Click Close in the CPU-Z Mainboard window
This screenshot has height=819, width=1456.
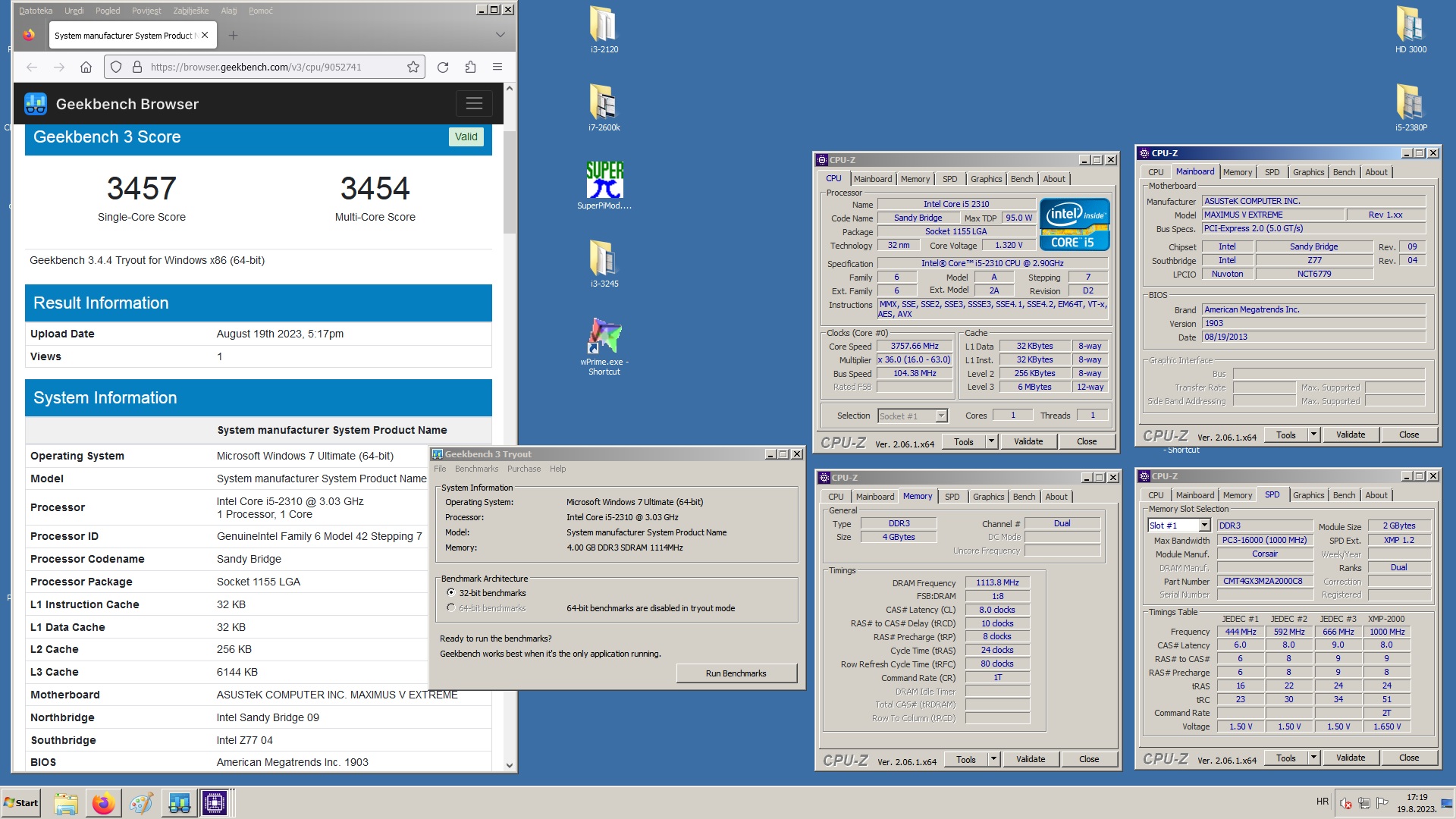(1409, 435)
